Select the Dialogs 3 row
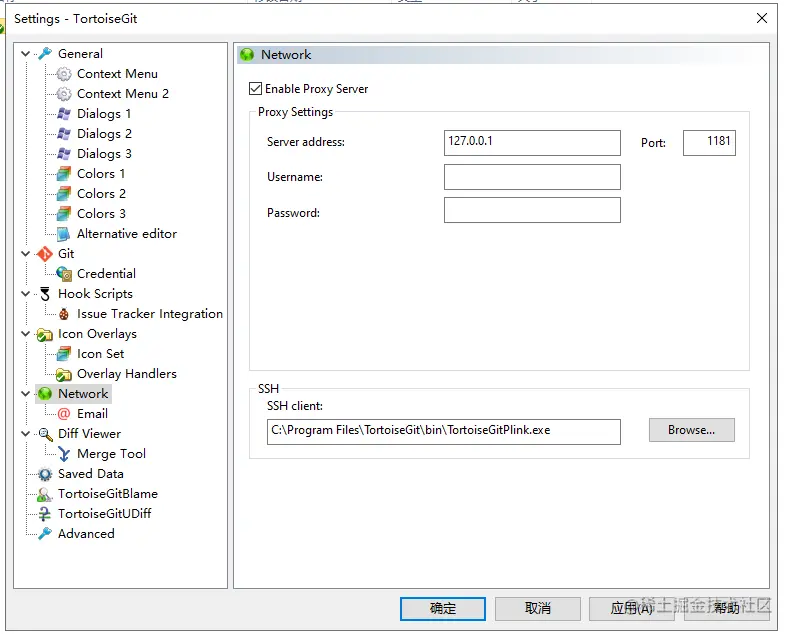The width and height of the screenshot is (791, 634). click(104, 154)
